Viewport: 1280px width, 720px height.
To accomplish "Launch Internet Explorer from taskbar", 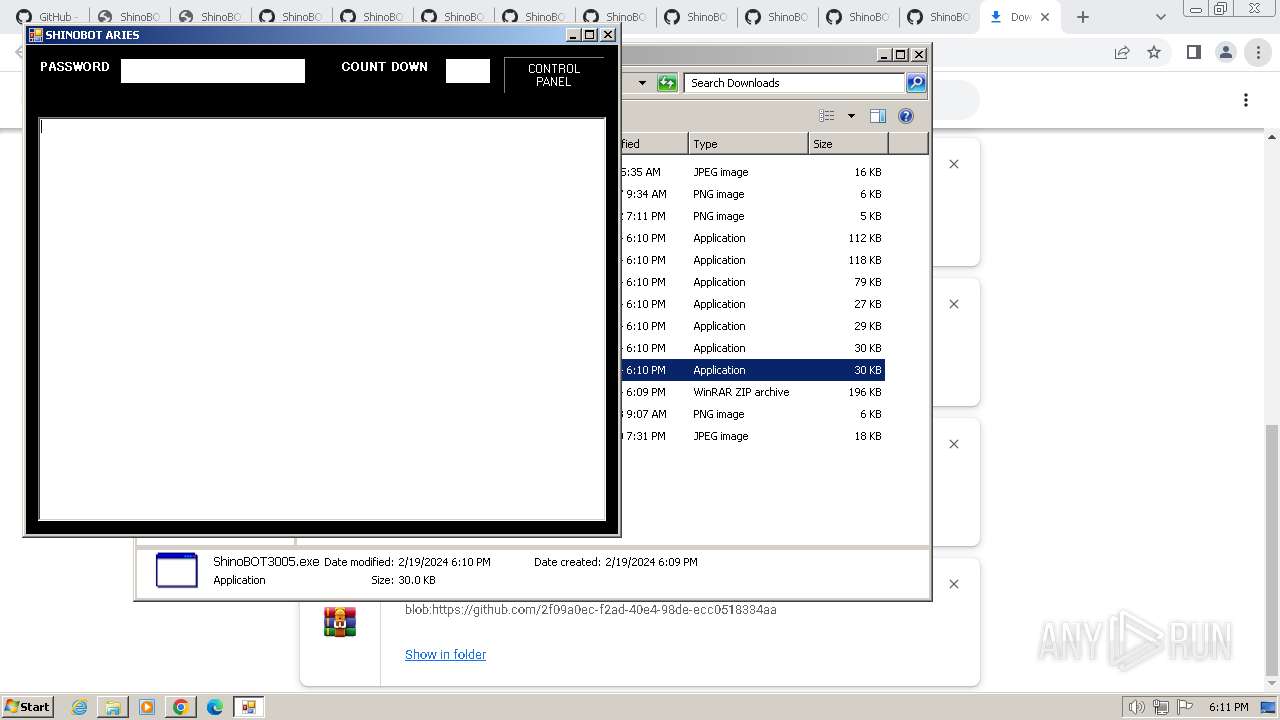I will [x=79, y=707].
